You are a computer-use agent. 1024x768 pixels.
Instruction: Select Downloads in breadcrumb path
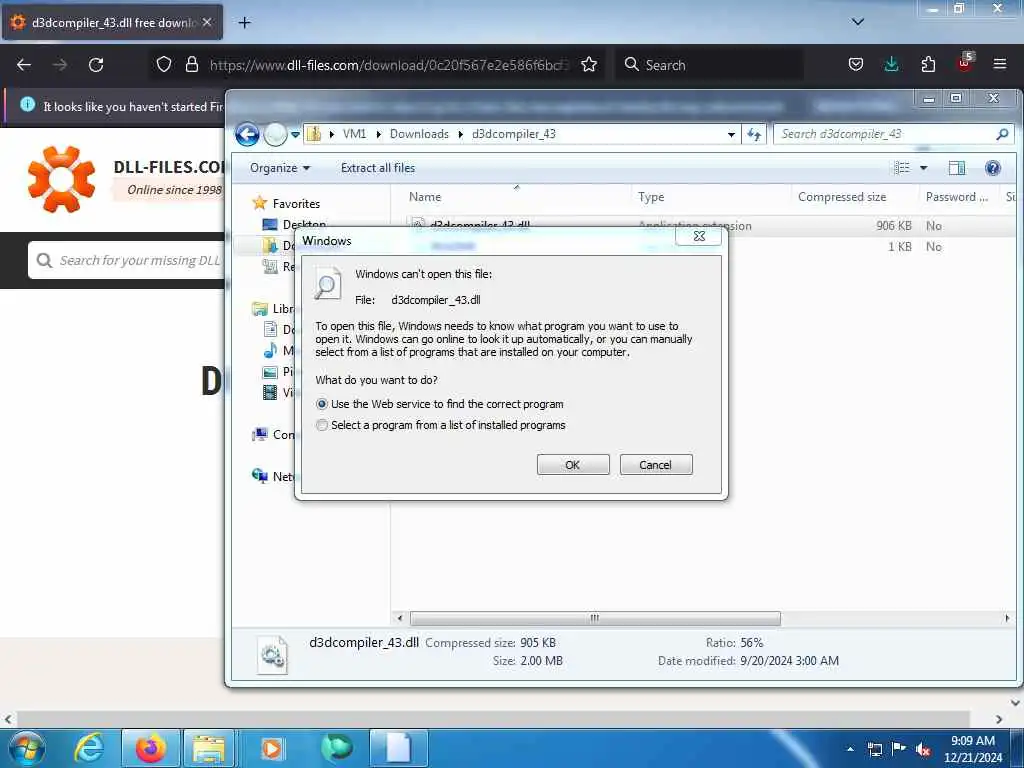419,134
